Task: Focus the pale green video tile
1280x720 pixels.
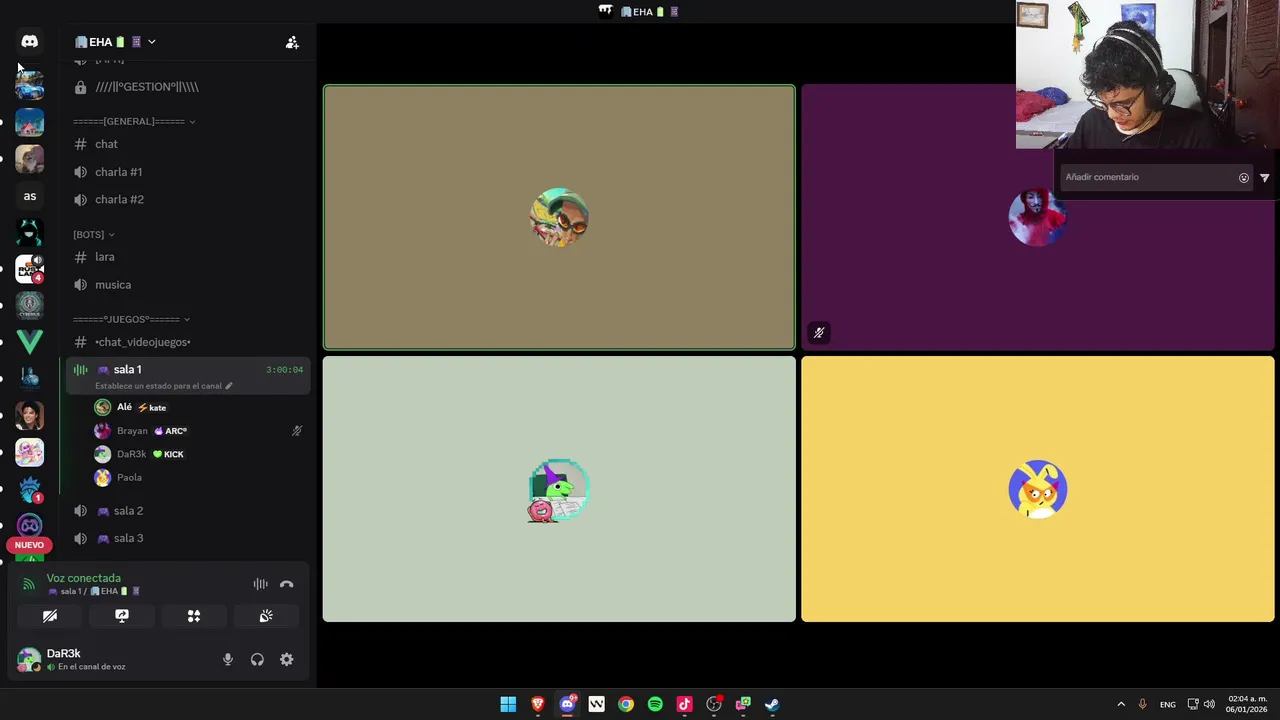Action: click(559, 489)
